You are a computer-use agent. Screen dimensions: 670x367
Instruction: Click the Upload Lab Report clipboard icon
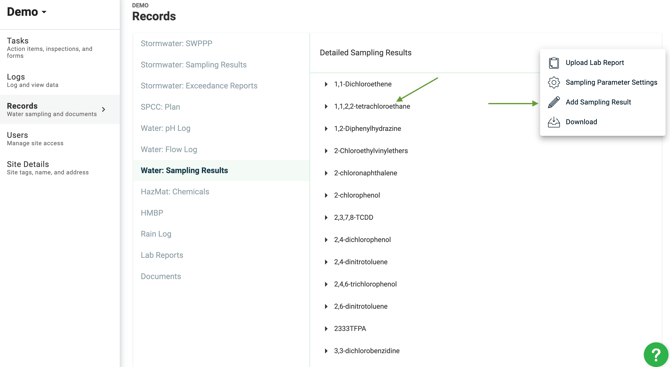[554, 63]
